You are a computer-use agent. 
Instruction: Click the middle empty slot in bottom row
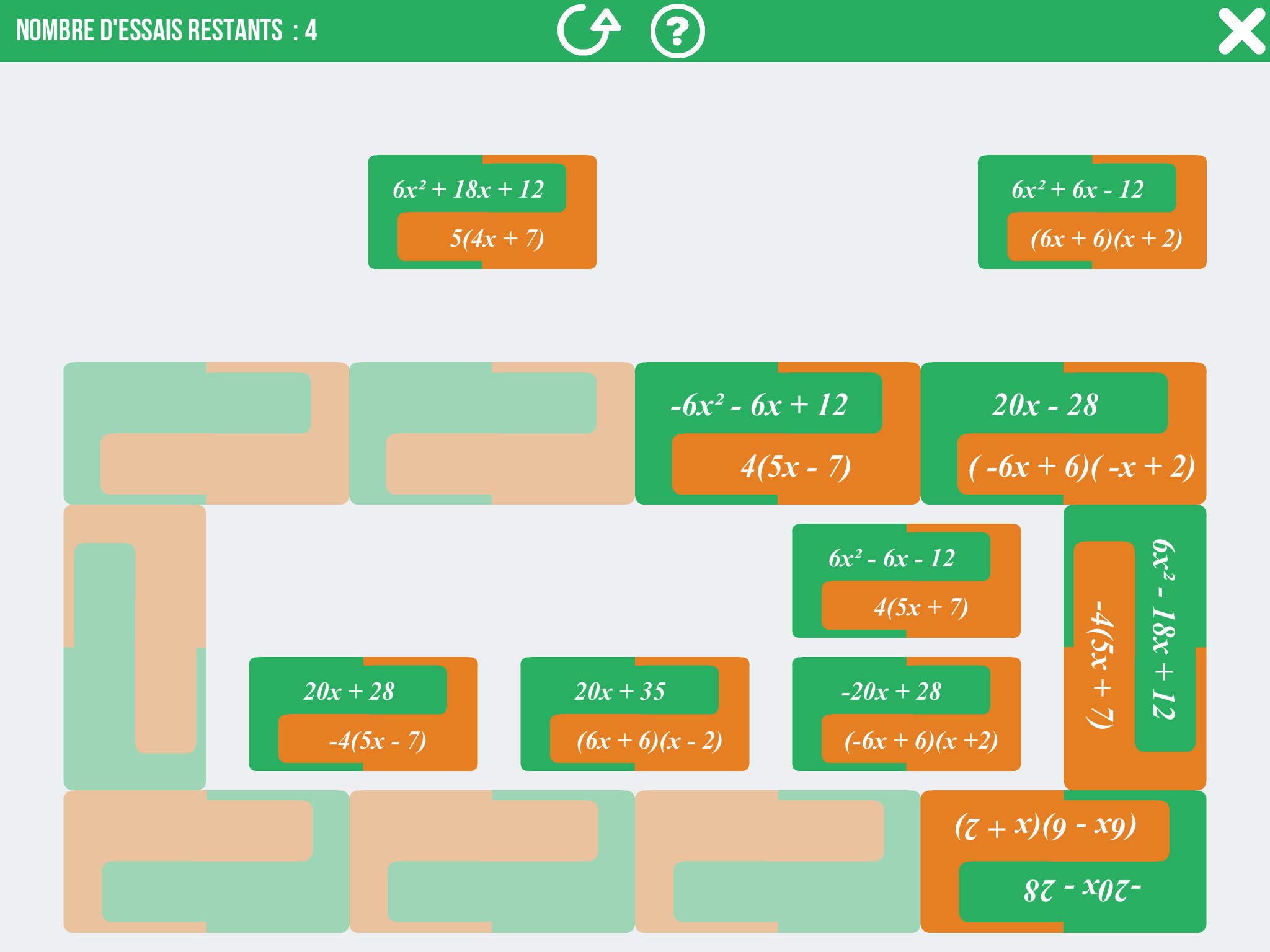point(492,862)
